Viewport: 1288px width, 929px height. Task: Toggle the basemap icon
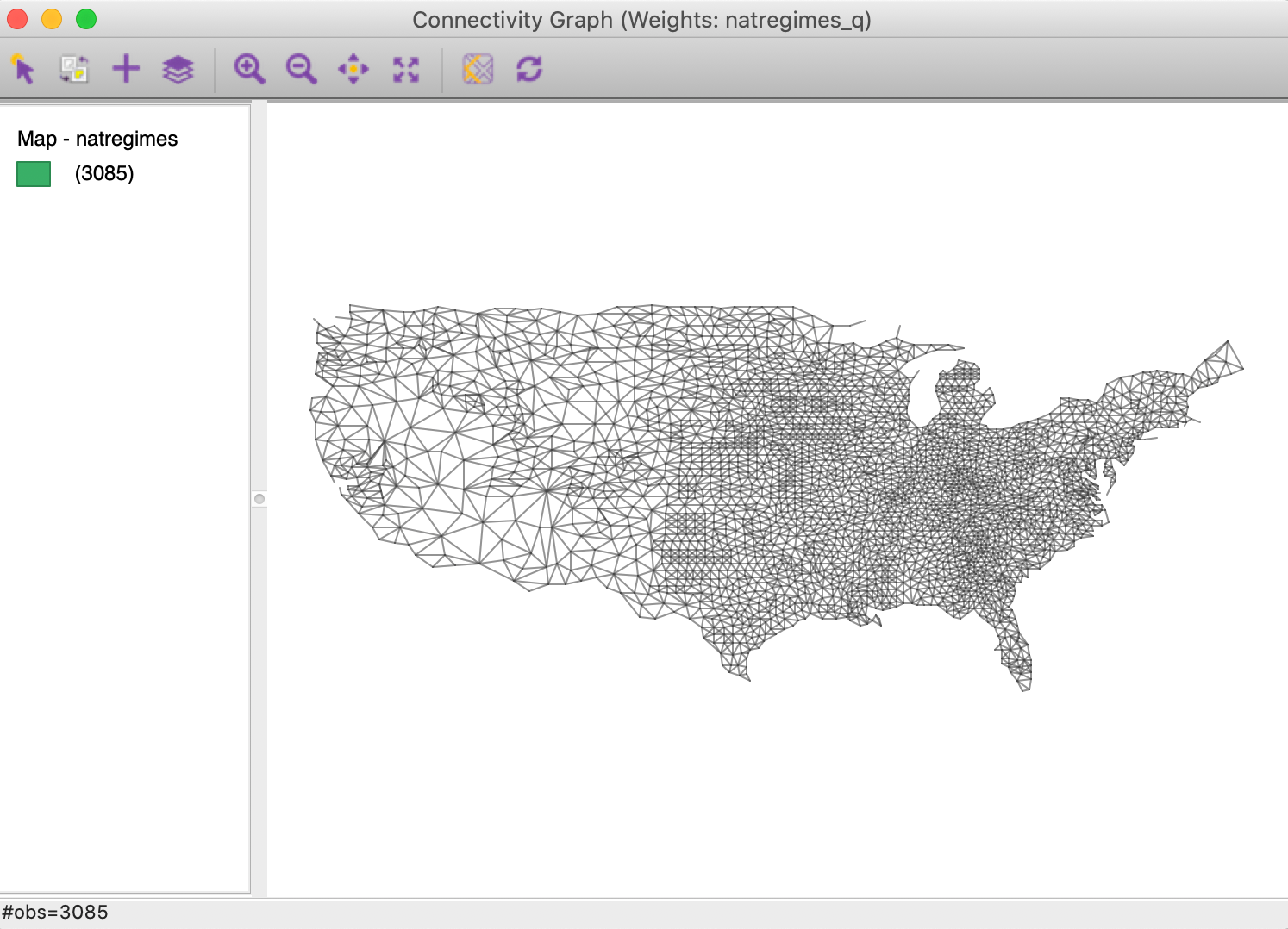tap(478, 69)
